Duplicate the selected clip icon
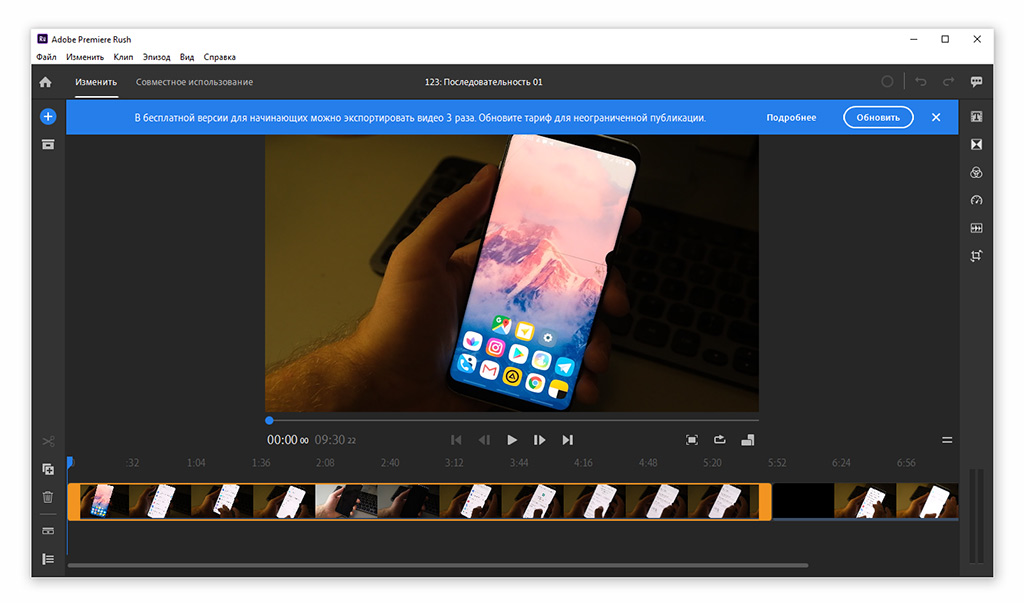This screenshot has width=1024, height=603. click(48, 469)
